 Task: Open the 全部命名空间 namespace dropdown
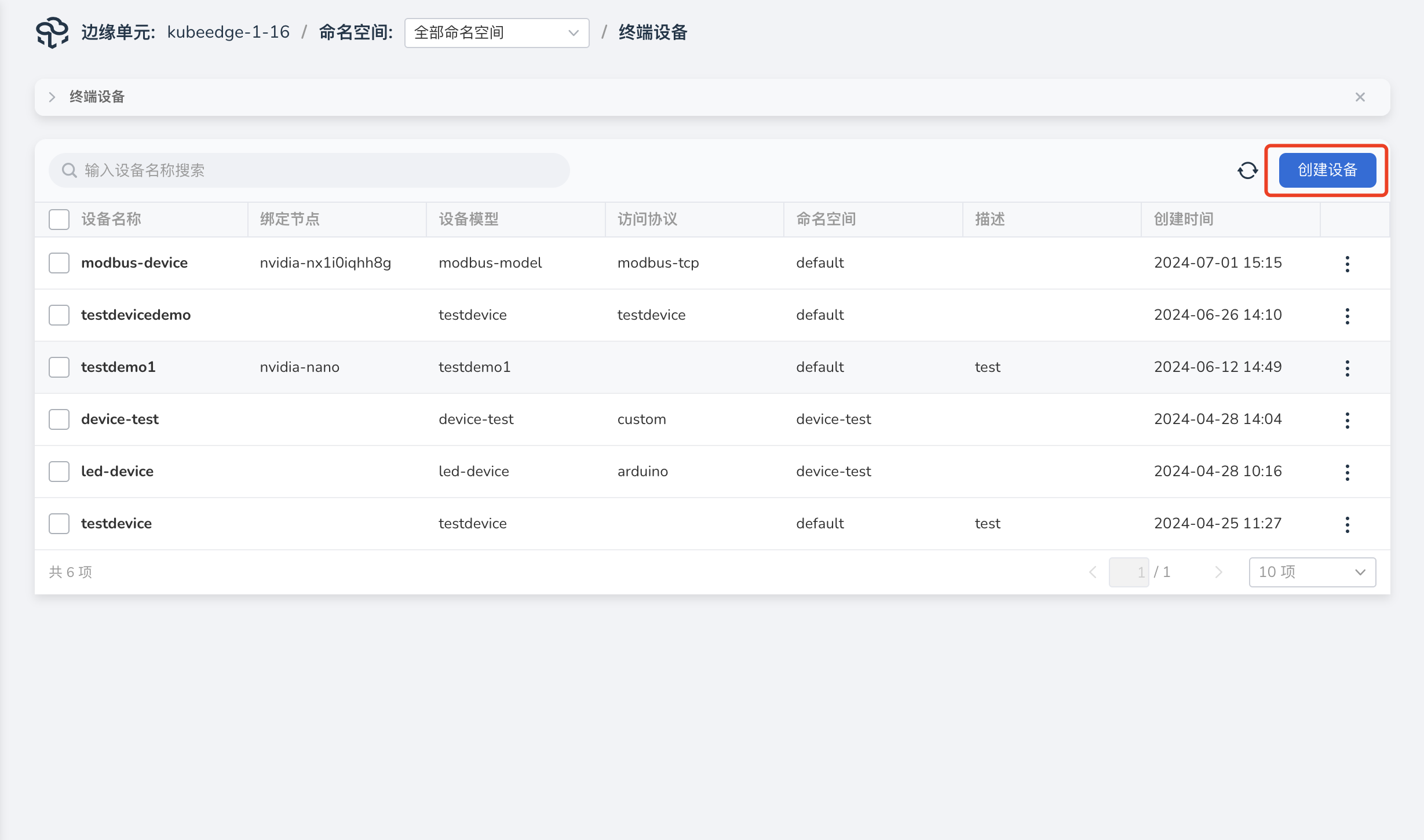click(496, 33)
